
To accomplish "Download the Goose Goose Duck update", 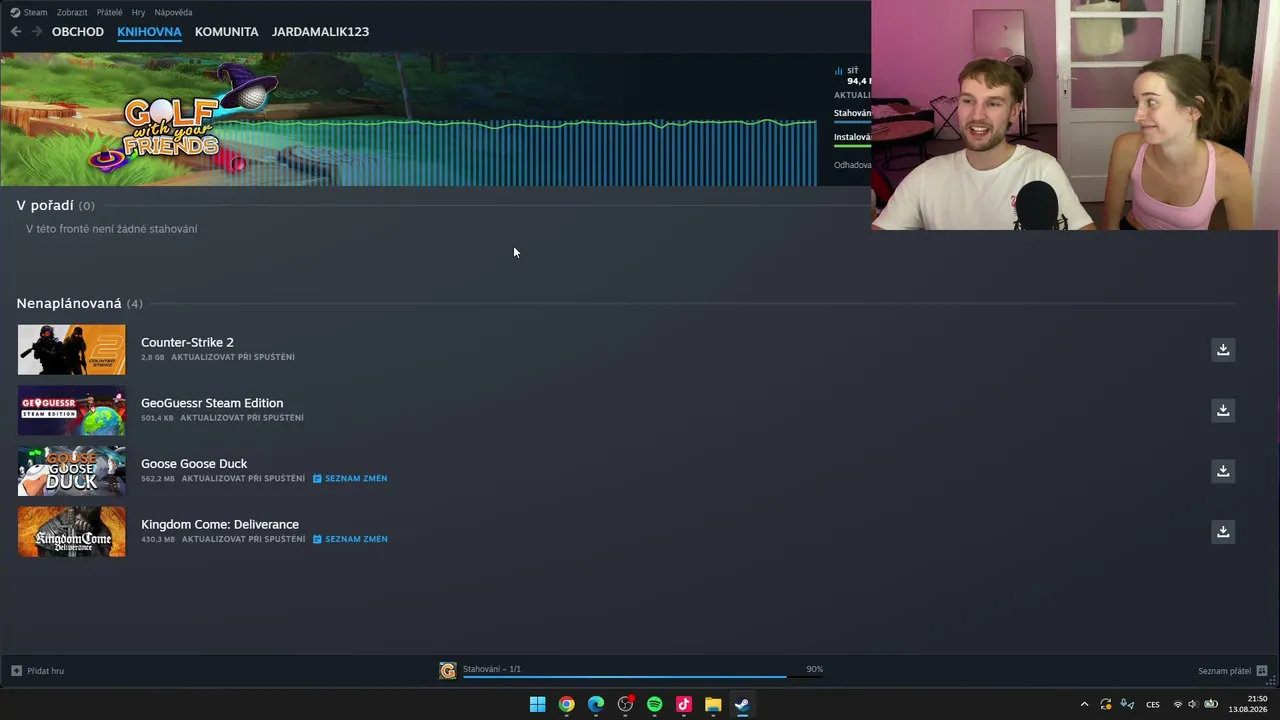I will point(1222,471).
